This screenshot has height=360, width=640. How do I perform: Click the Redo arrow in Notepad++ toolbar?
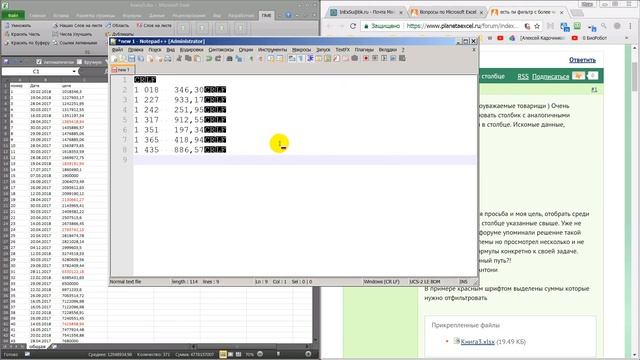(x=218, y=58)
